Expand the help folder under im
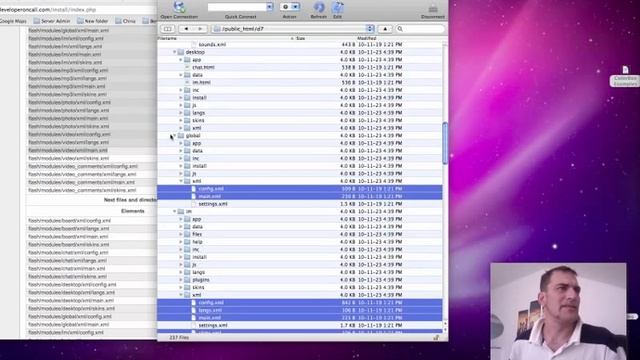The image size is (640, 360). click(x=181, y=242)
